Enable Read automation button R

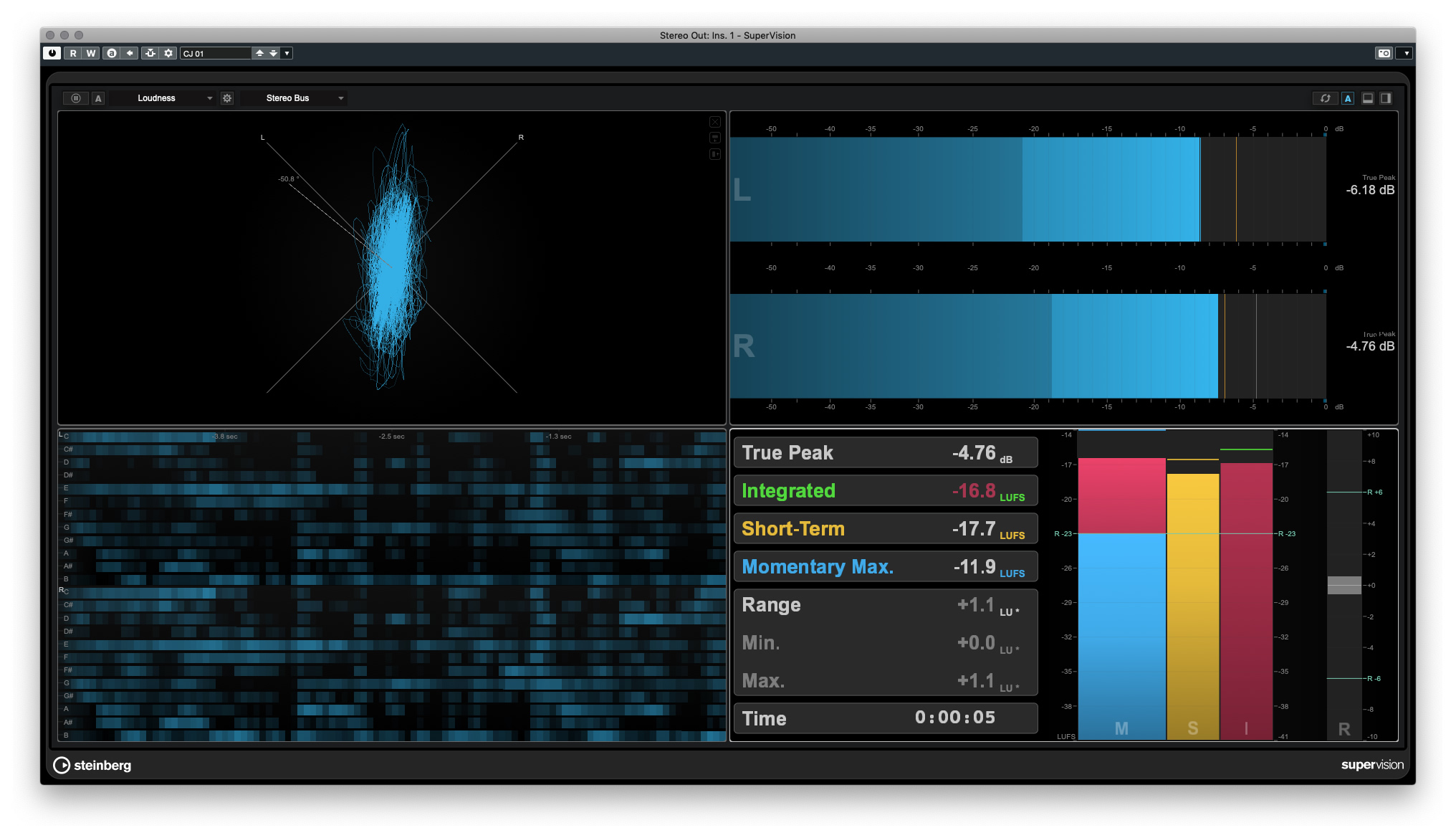pos(72,53)
